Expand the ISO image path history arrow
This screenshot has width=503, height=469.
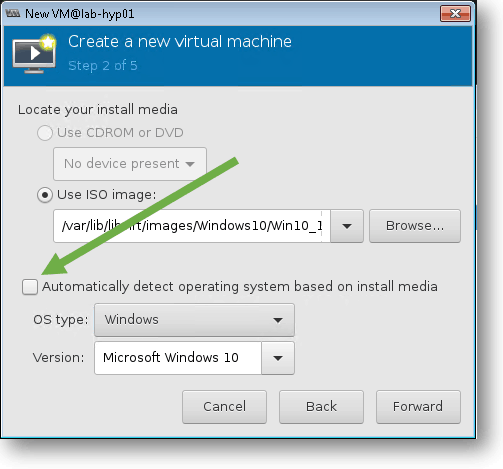pyautogui.click(x=347, y=226)
